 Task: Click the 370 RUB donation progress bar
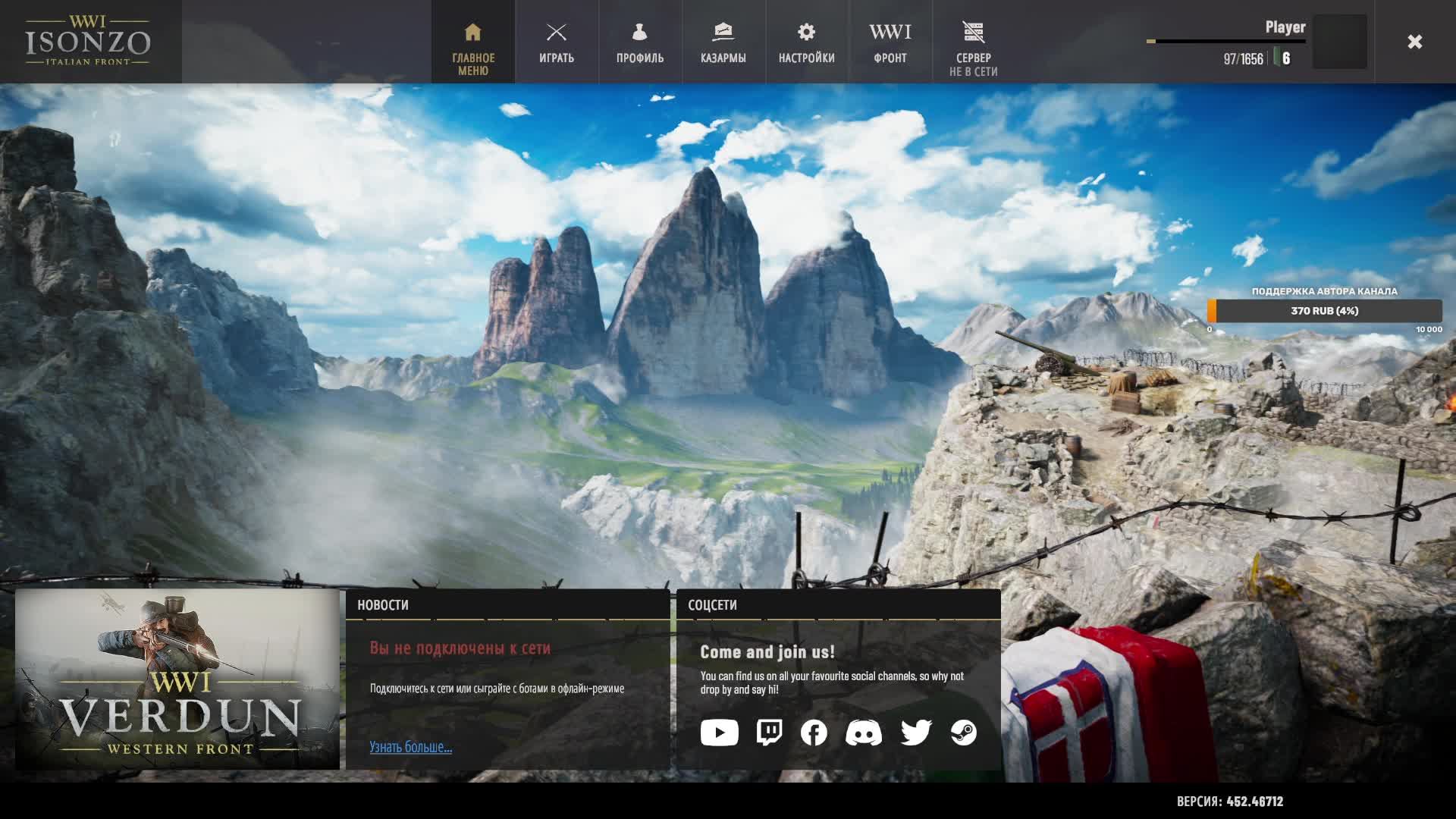point(1325,311)
